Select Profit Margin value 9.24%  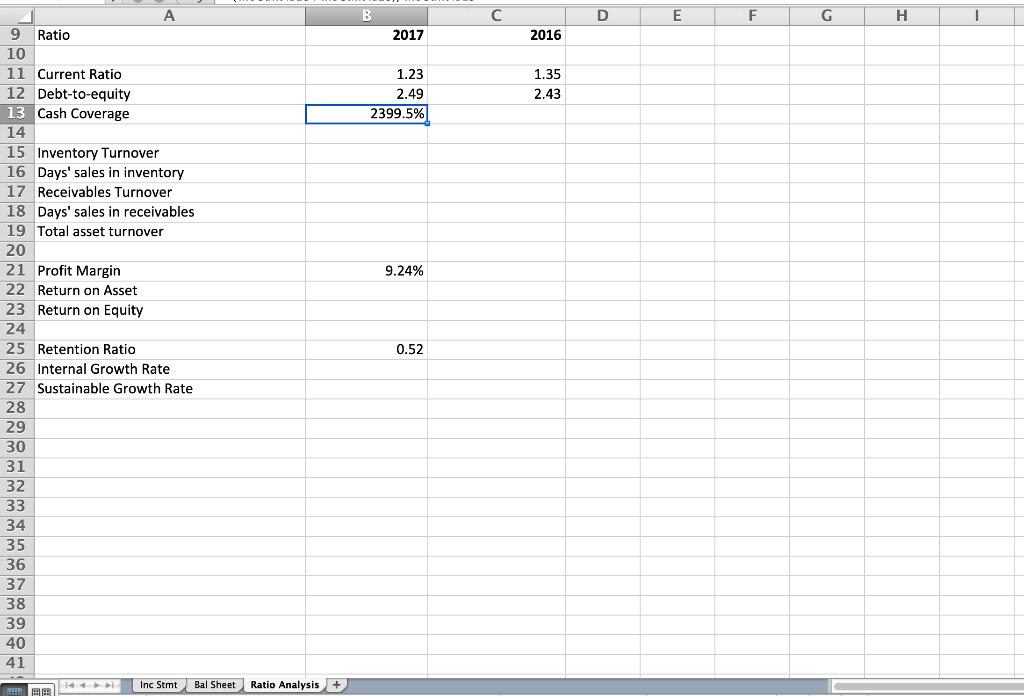point(366,271)
